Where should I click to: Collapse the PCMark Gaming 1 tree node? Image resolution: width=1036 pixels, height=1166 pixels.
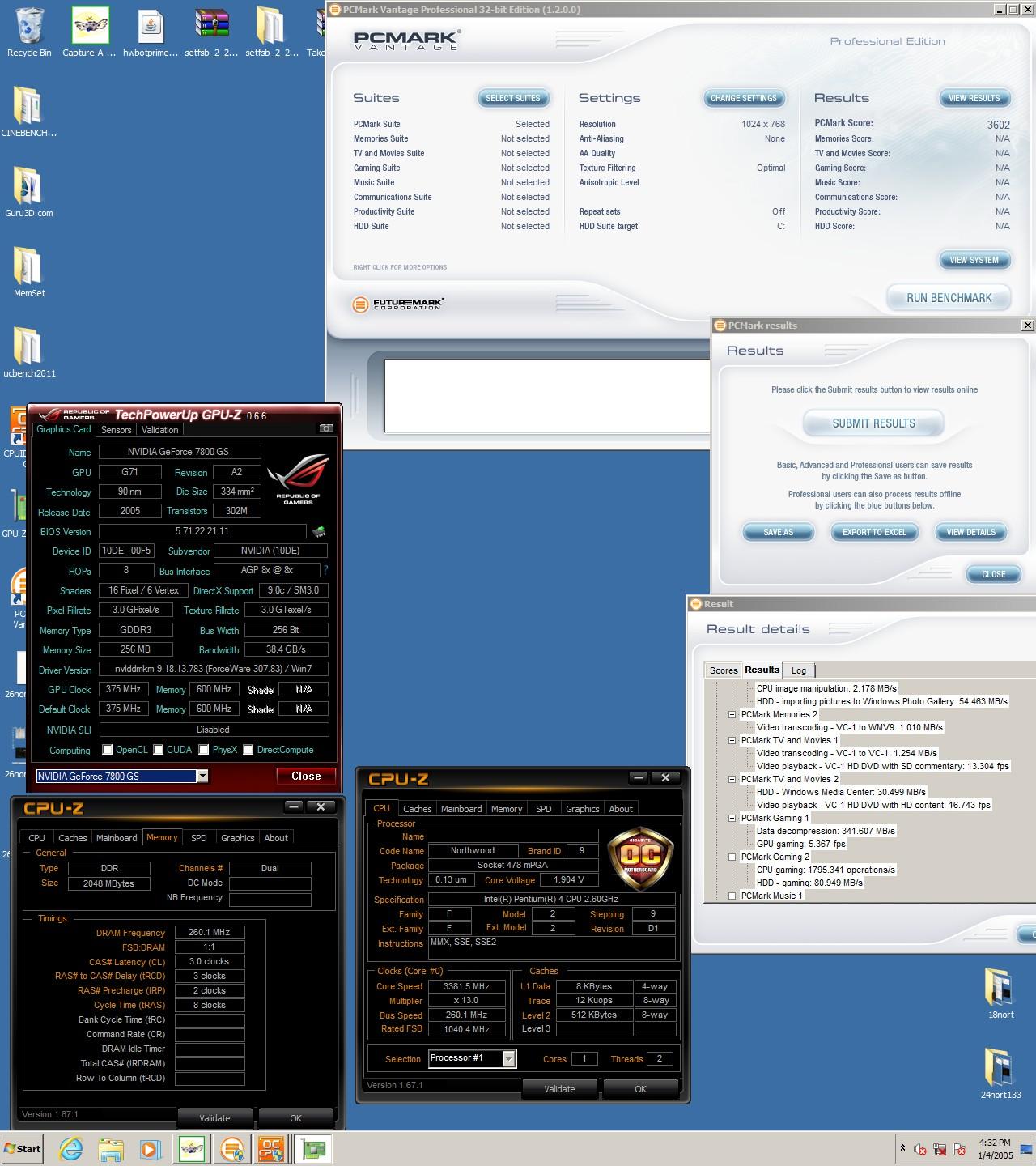[x=732, y=818]
